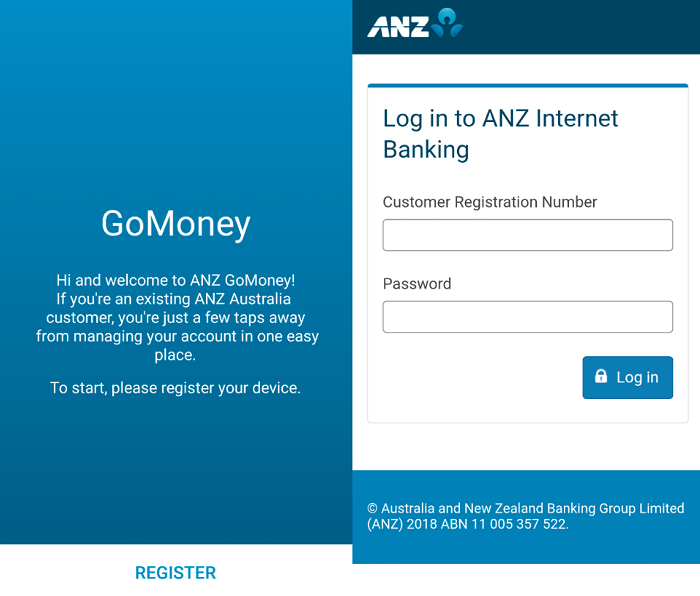
Task: Click the Password field label
Action: tap(417, 284)
